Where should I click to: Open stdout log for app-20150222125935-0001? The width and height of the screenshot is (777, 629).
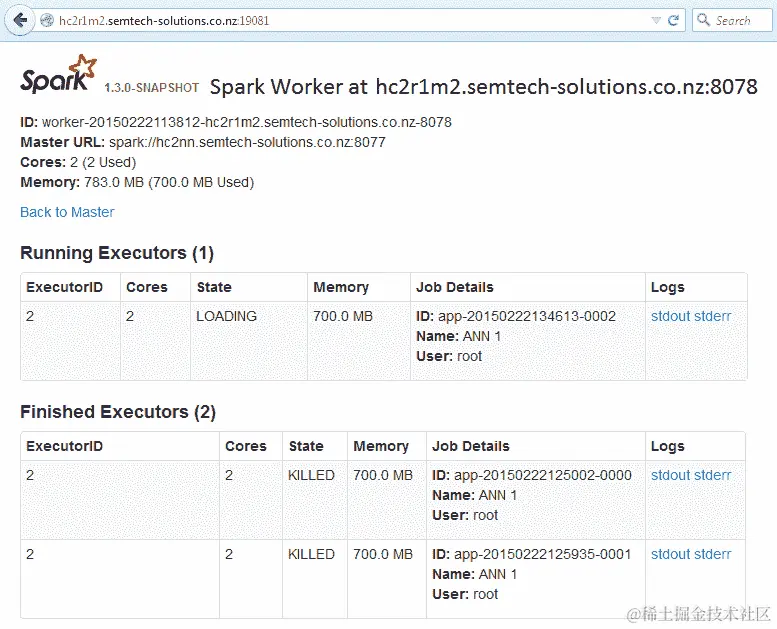point(669,554)
